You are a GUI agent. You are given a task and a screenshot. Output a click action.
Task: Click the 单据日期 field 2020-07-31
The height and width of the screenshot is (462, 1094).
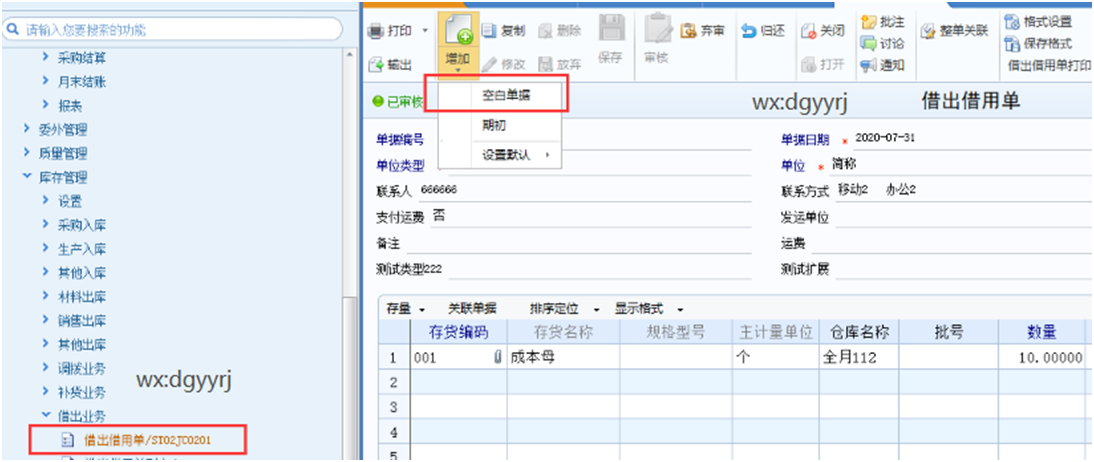(x=973, y=137)
